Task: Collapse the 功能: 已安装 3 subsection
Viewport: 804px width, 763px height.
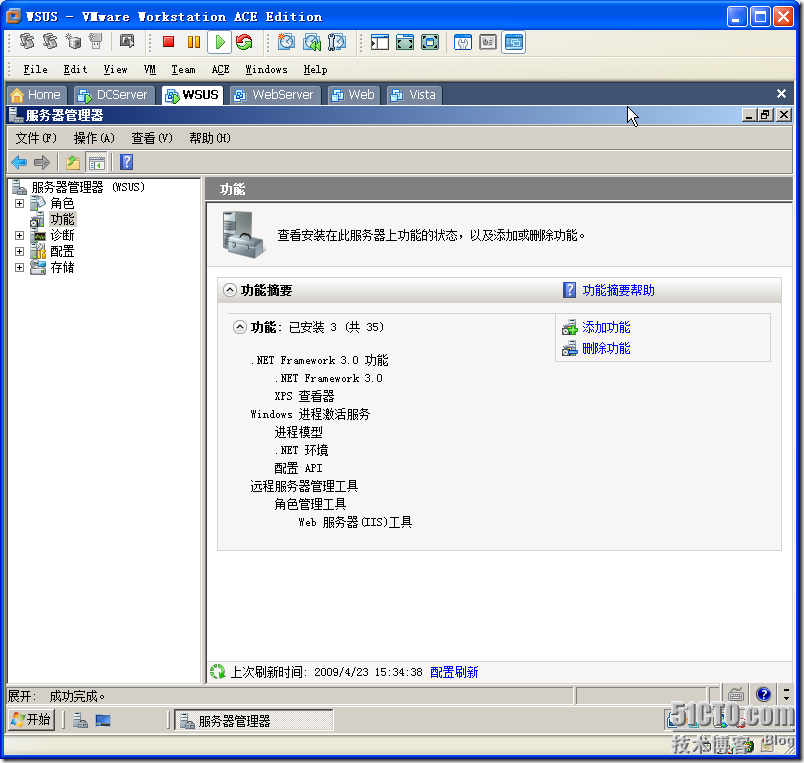Action: [239, 327]
